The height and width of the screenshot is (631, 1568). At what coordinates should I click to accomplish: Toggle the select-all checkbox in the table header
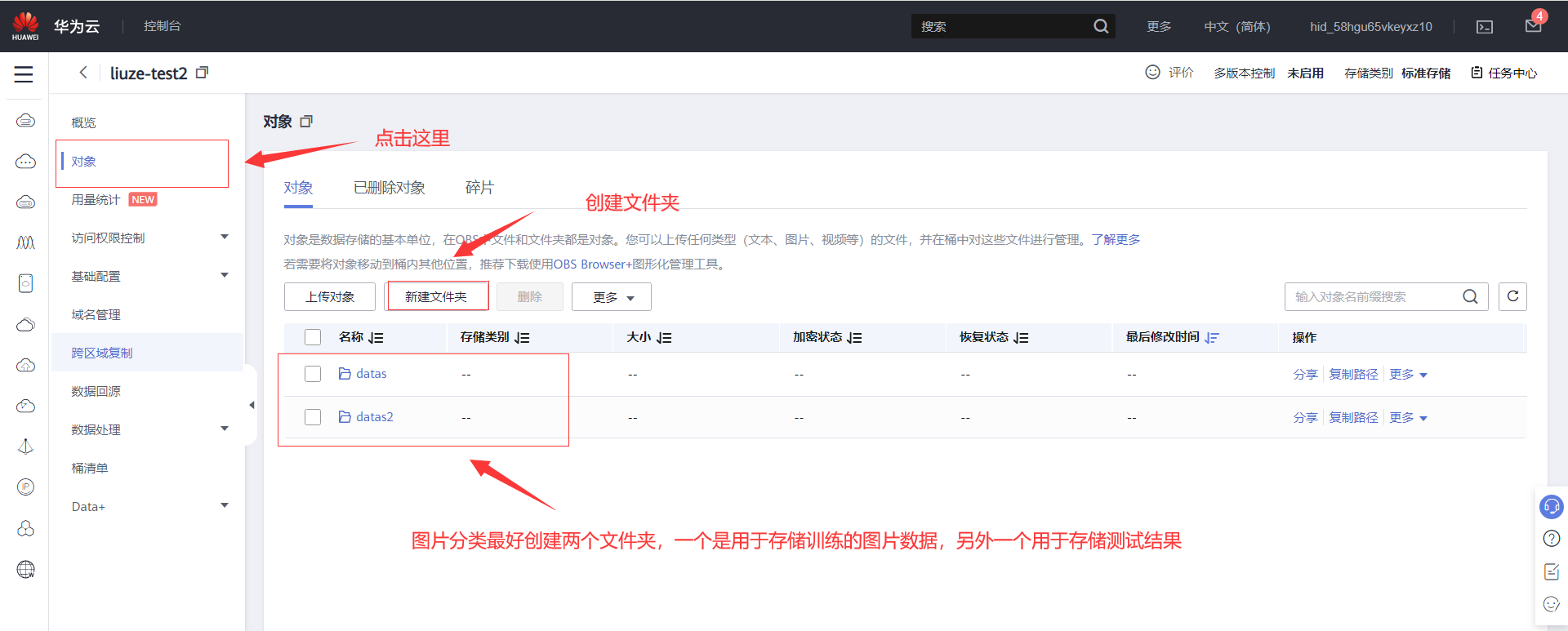click(313, 337)
